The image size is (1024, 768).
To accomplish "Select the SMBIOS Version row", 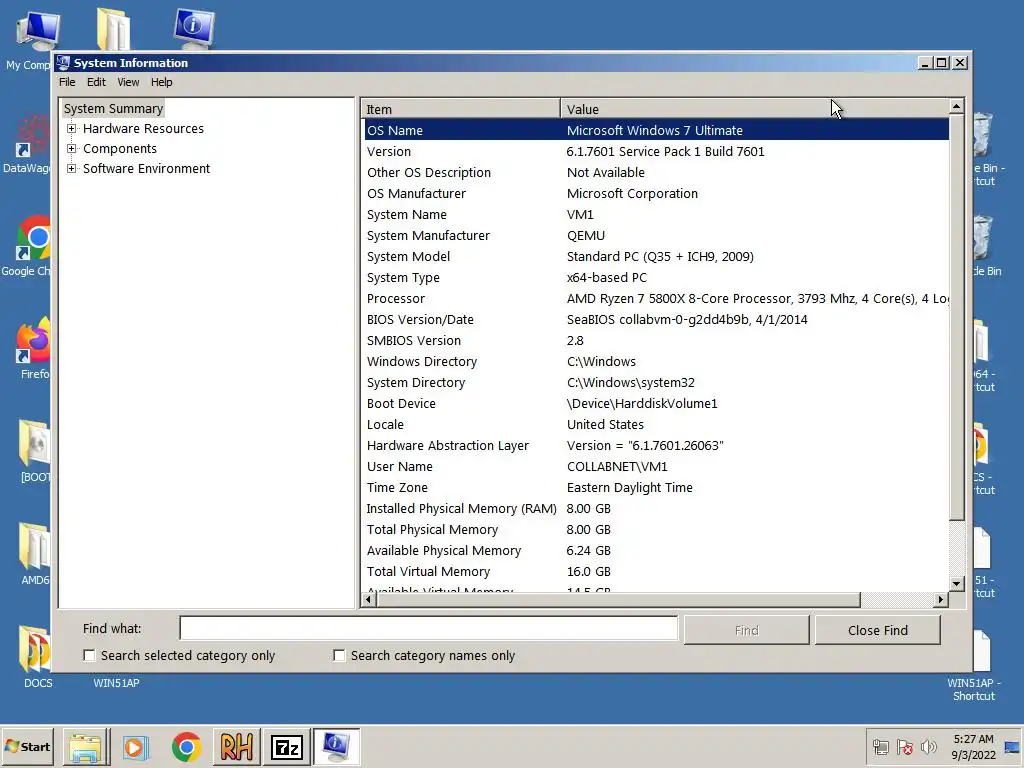I will coord(656,340).
